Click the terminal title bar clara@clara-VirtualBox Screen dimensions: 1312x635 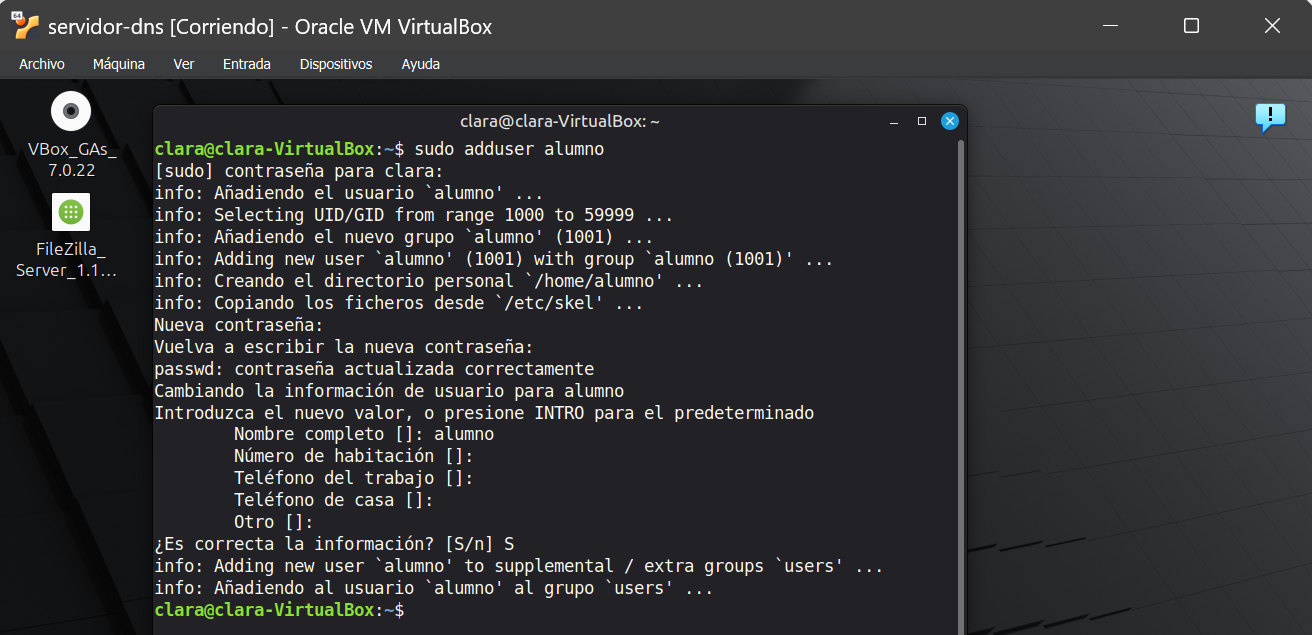(x=560, y=121)
